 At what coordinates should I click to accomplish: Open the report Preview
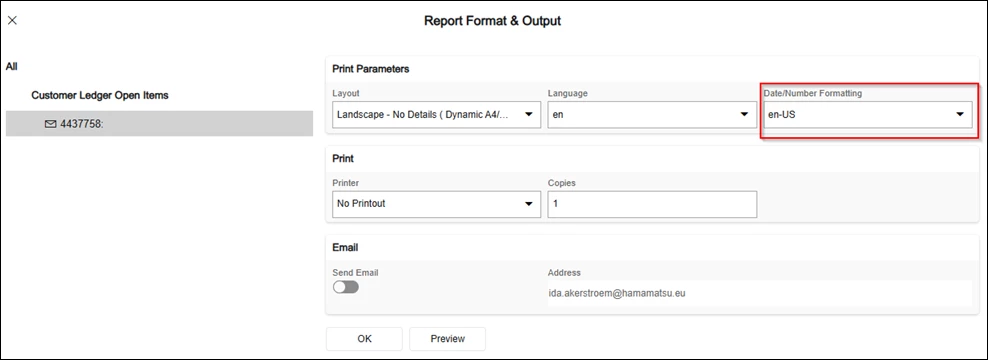click(x=447, y=339)
